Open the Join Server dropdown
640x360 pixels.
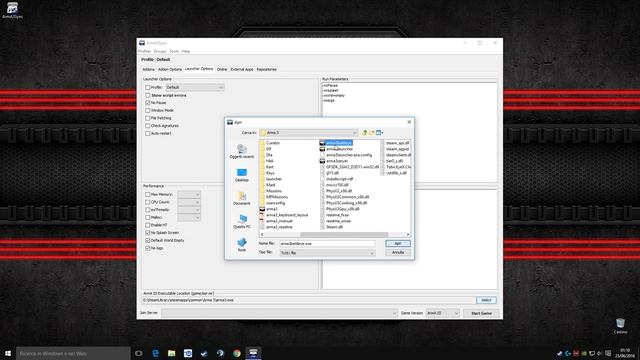tap(280, 313)
